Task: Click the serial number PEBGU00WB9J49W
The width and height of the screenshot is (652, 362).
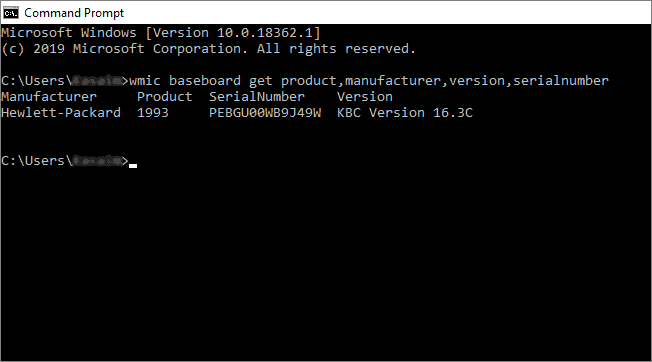Action: 265,113
